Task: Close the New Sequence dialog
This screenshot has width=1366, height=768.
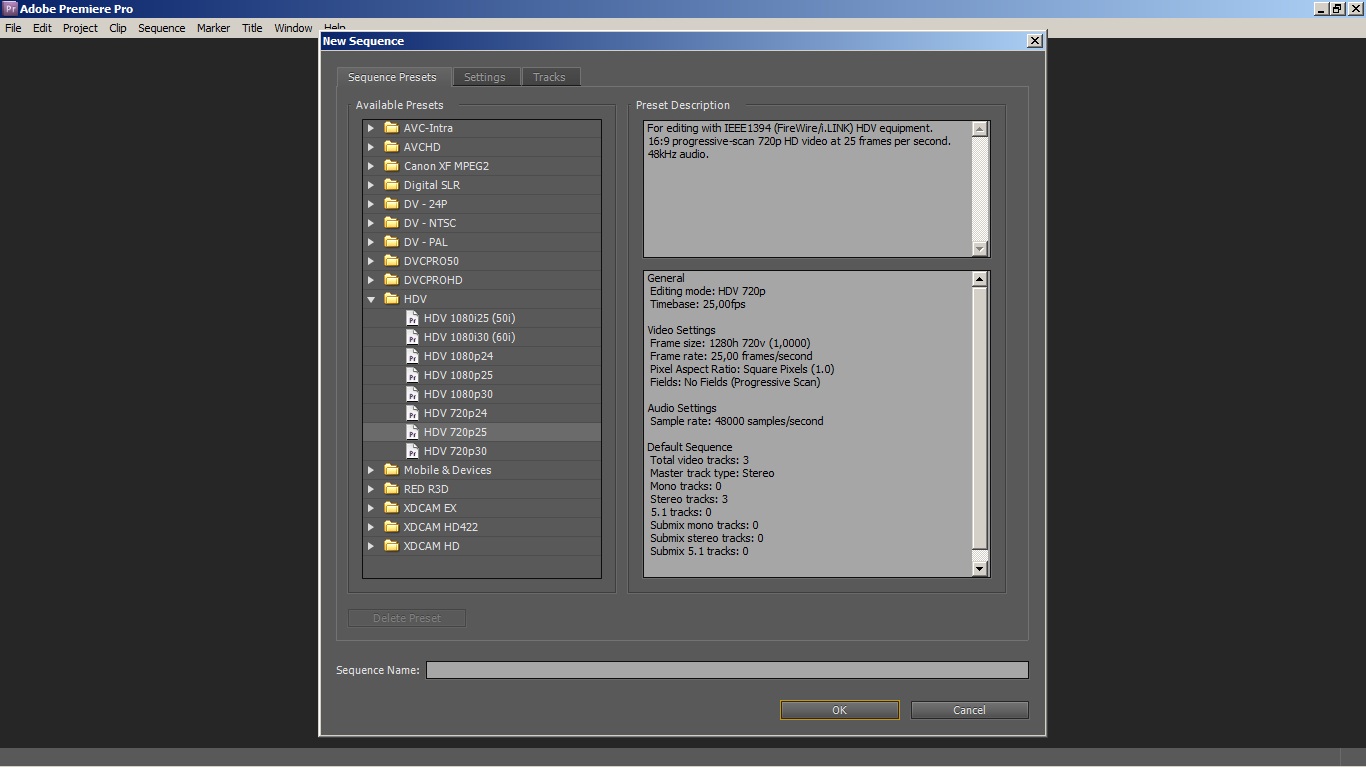Action: tap(1035, 41)
